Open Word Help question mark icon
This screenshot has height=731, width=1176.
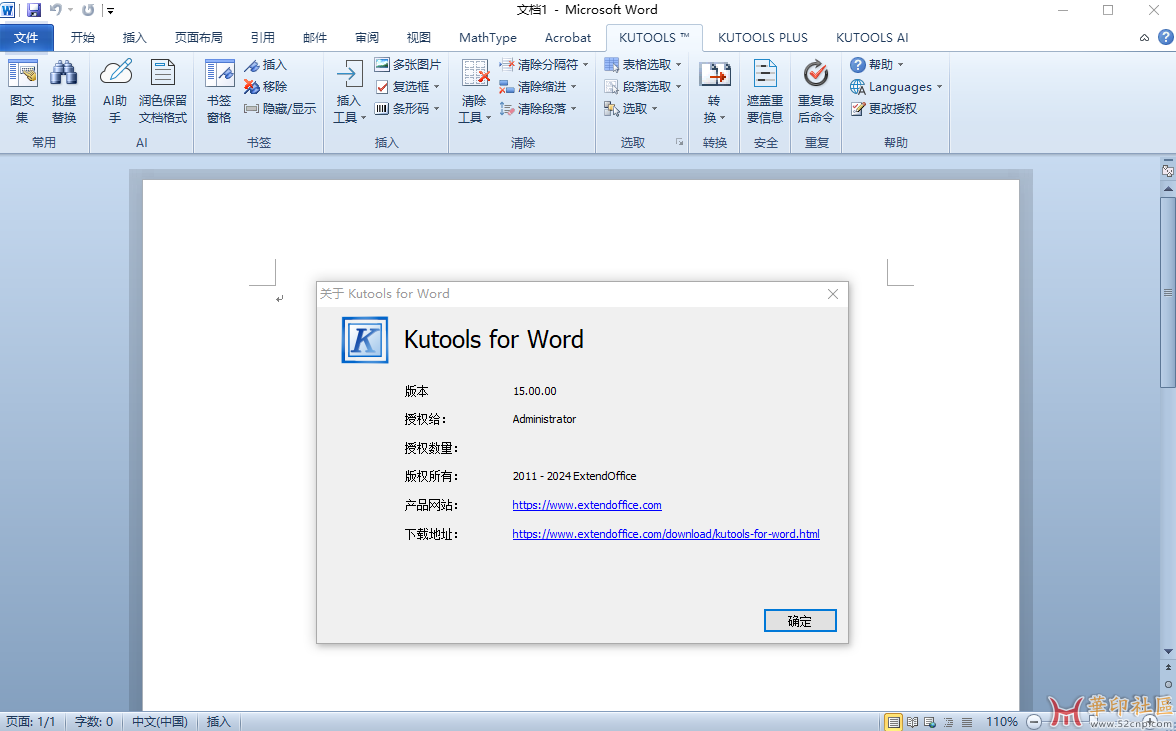coord(1166,37)
